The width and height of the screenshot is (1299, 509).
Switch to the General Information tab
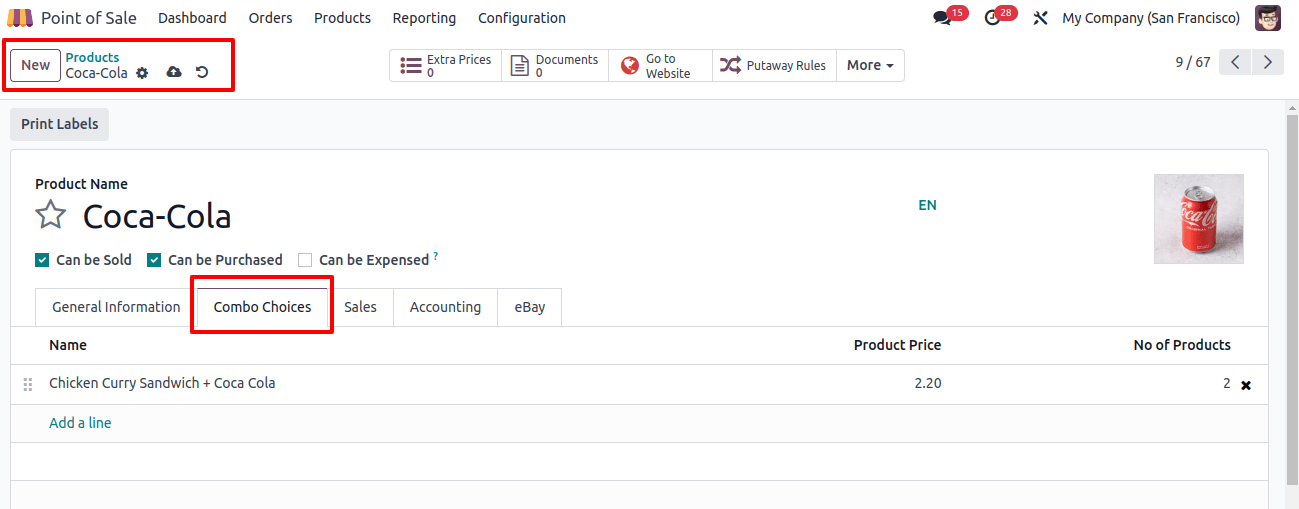pyautogui.click(x=116, y=307)
